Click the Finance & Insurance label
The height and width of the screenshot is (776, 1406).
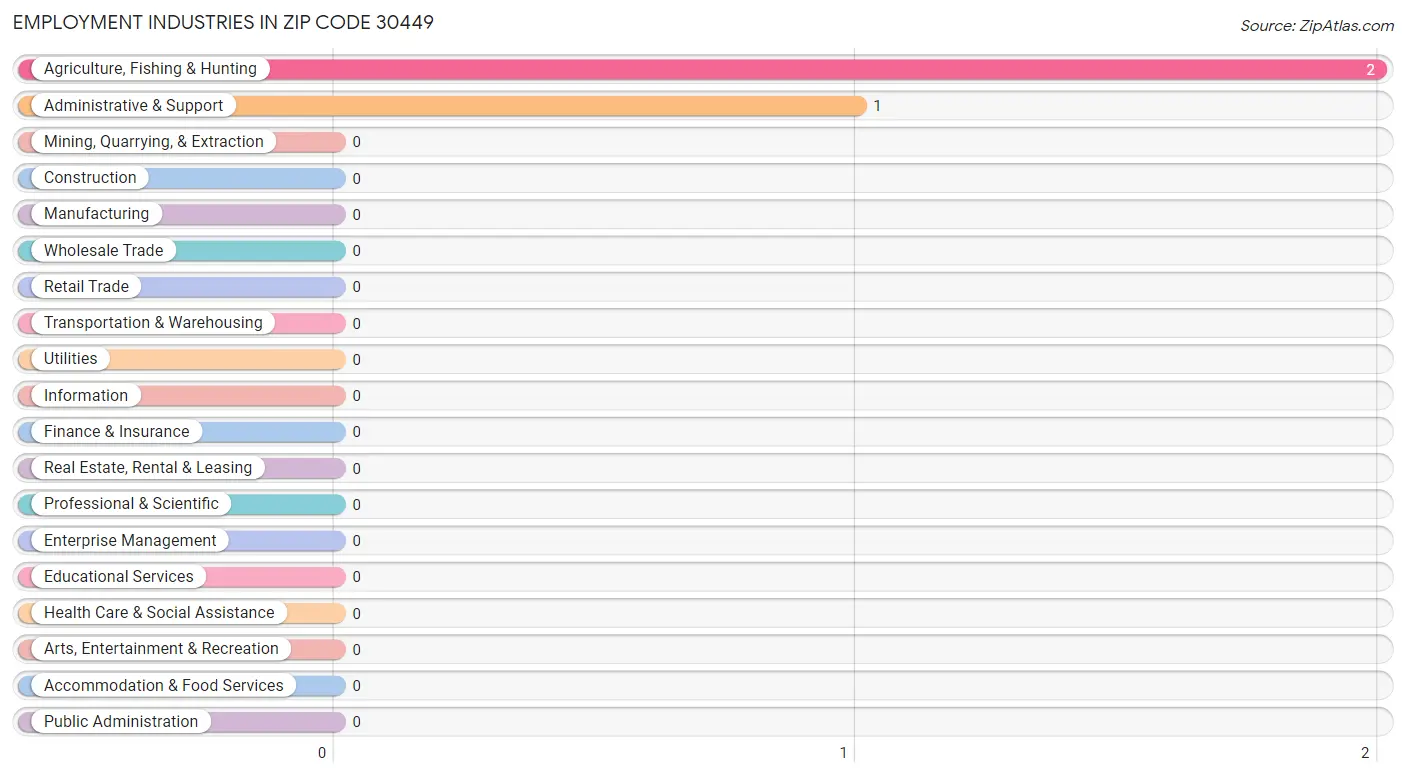click(x=116, y=432)
